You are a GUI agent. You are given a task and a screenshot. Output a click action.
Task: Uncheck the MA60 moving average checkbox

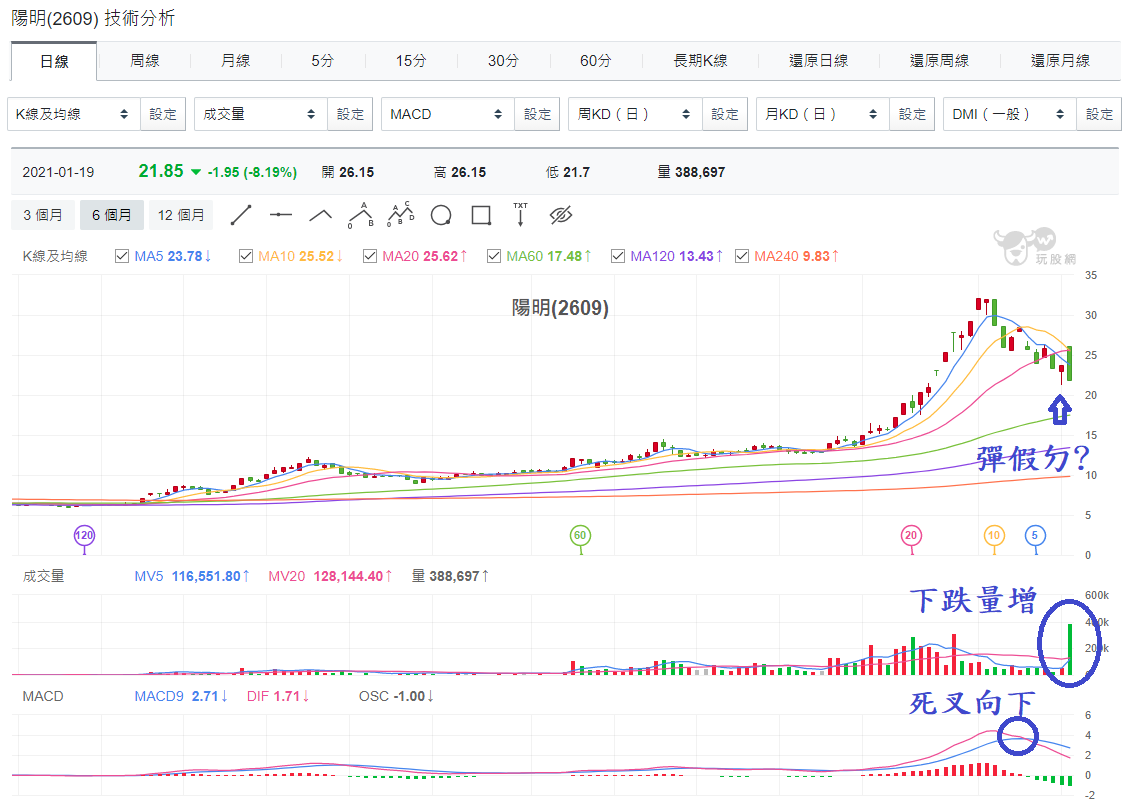[494, 256]
